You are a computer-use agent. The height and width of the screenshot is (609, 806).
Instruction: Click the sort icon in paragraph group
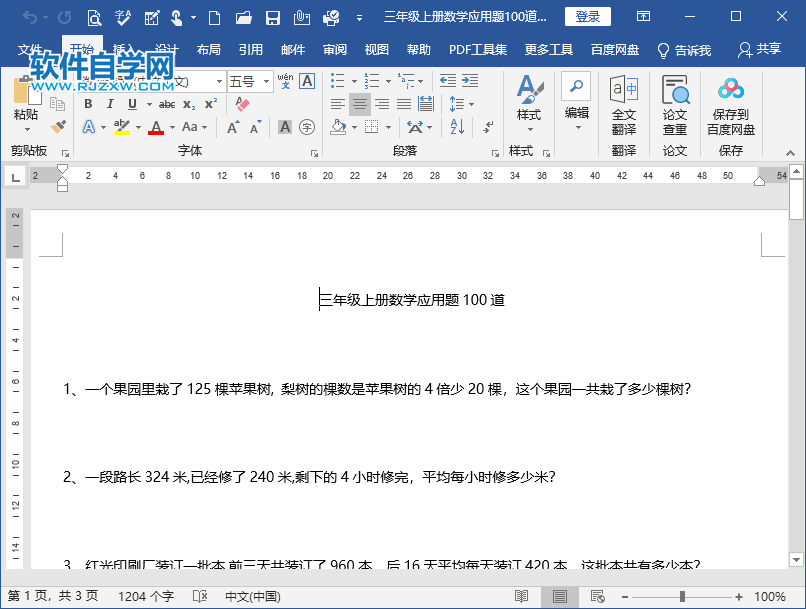tap(455, 127)
